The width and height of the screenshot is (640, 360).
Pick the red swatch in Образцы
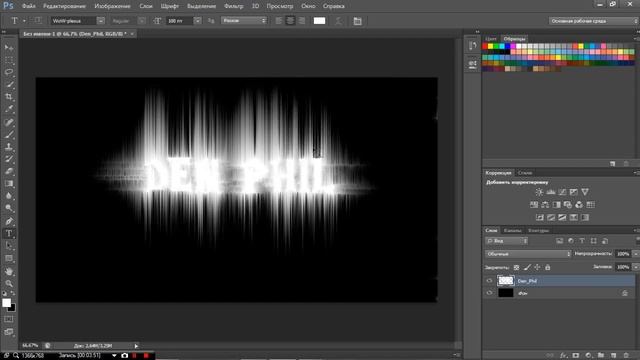(x=485, y=46)
